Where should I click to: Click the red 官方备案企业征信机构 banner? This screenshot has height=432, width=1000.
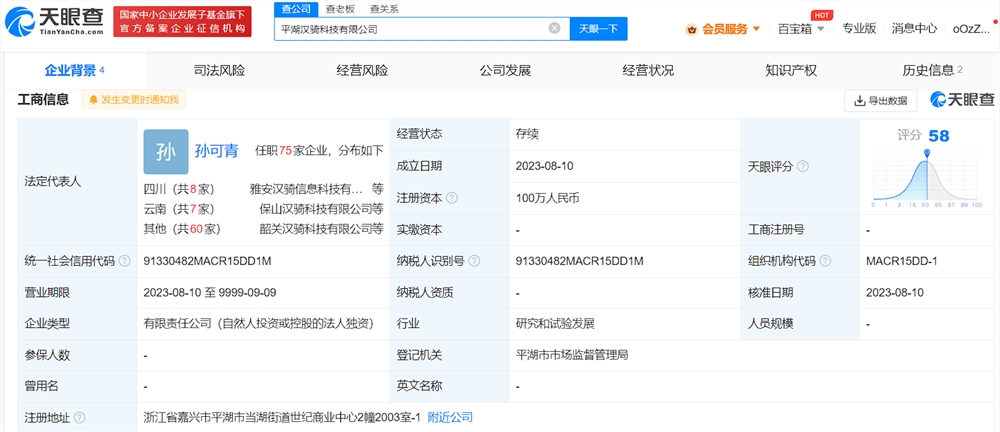[182, 22]
